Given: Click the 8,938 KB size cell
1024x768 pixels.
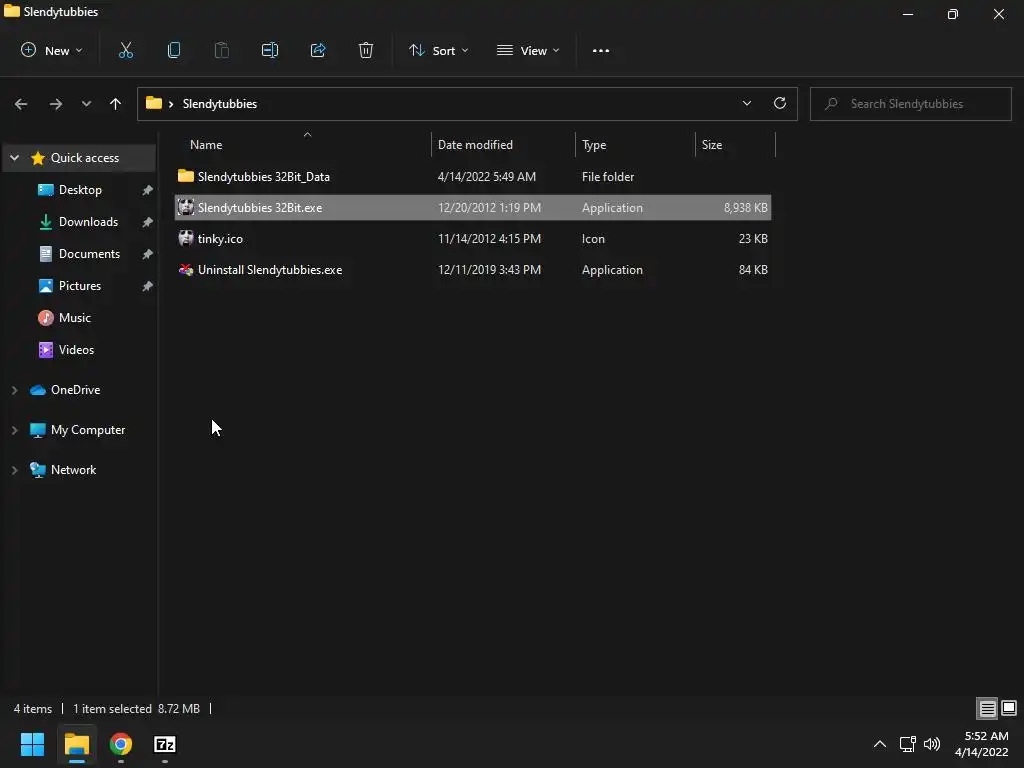Looking at the screenshot, I should (745, 208).
